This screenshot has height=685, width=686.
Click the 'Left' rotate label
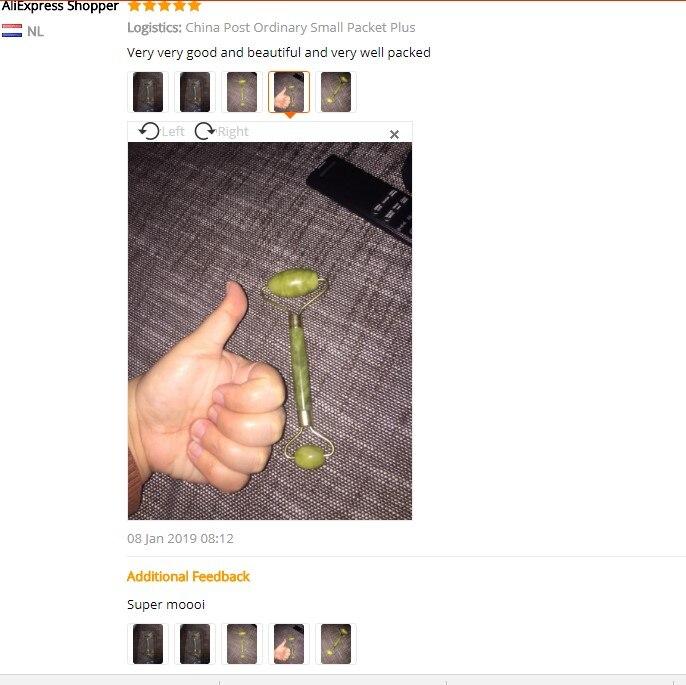click(173, 132)
